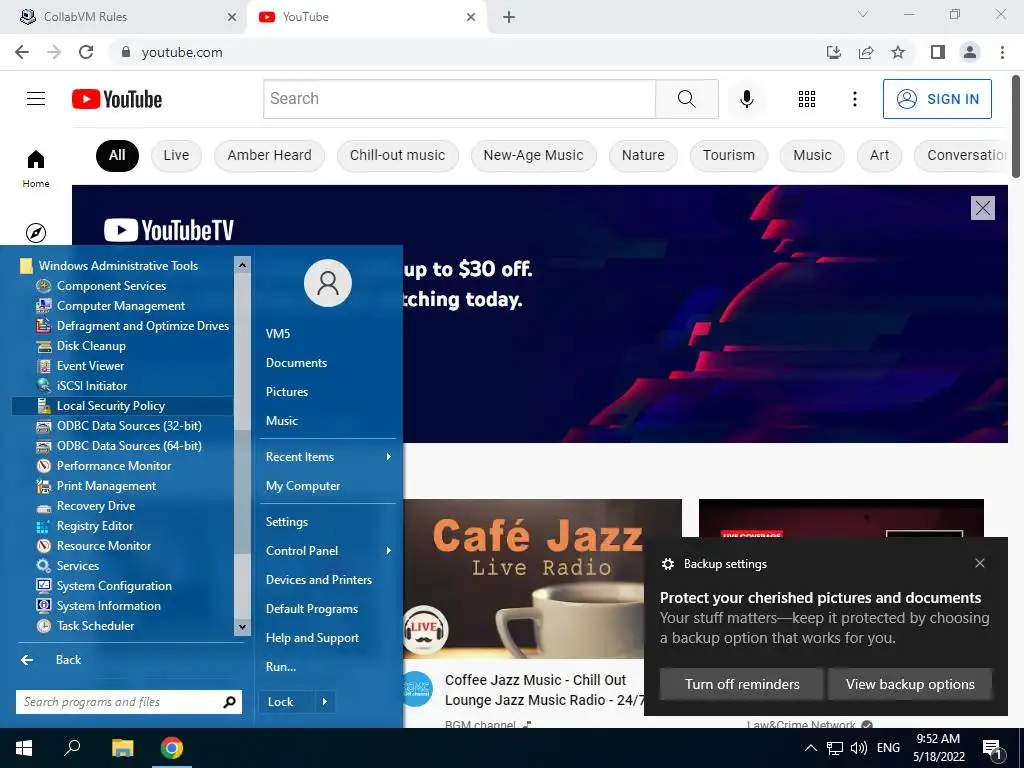Reload the page in Chrome

(86, 52)
